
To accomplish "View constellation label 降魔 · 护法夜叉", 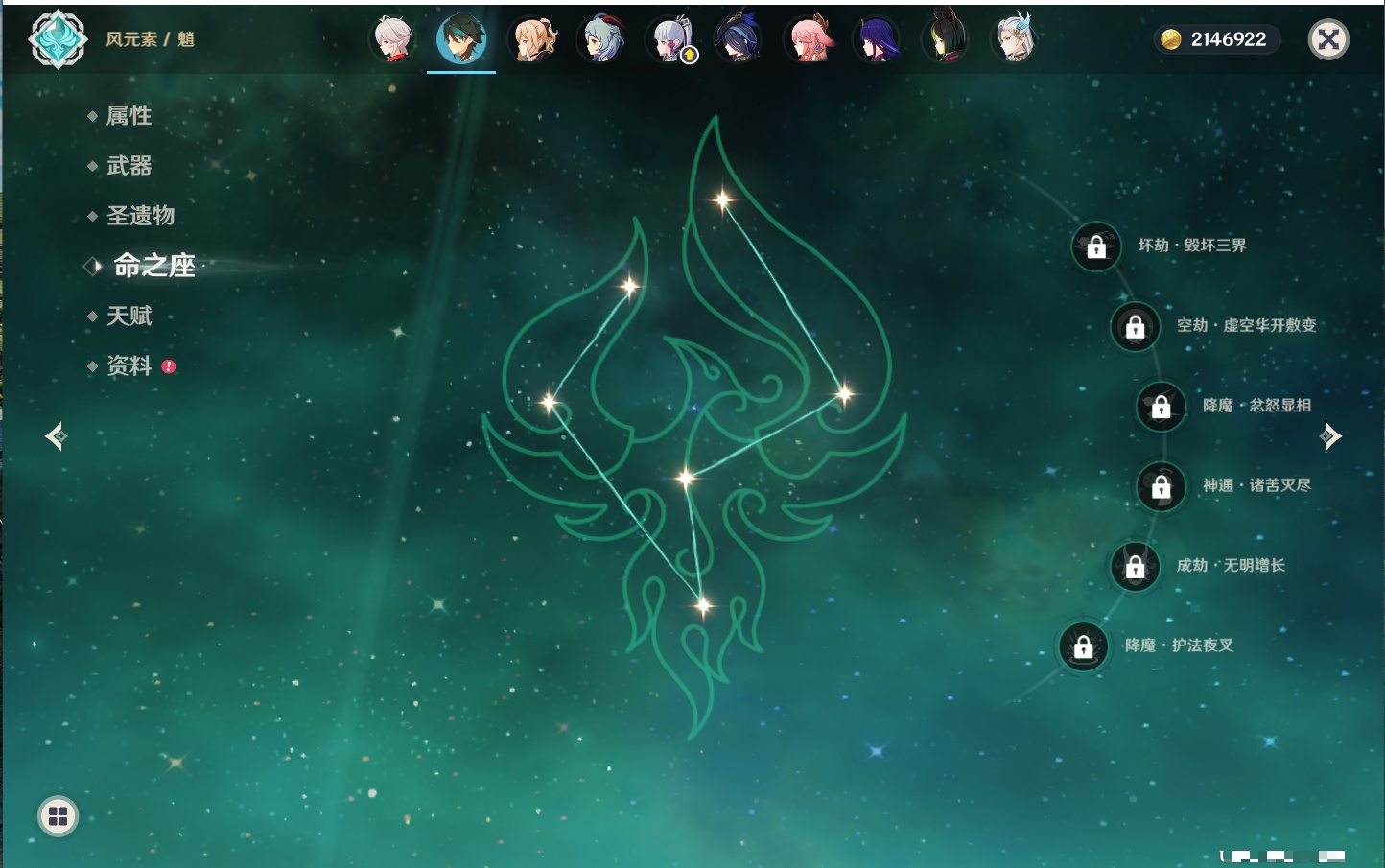I will click(x=1179, y=645).
